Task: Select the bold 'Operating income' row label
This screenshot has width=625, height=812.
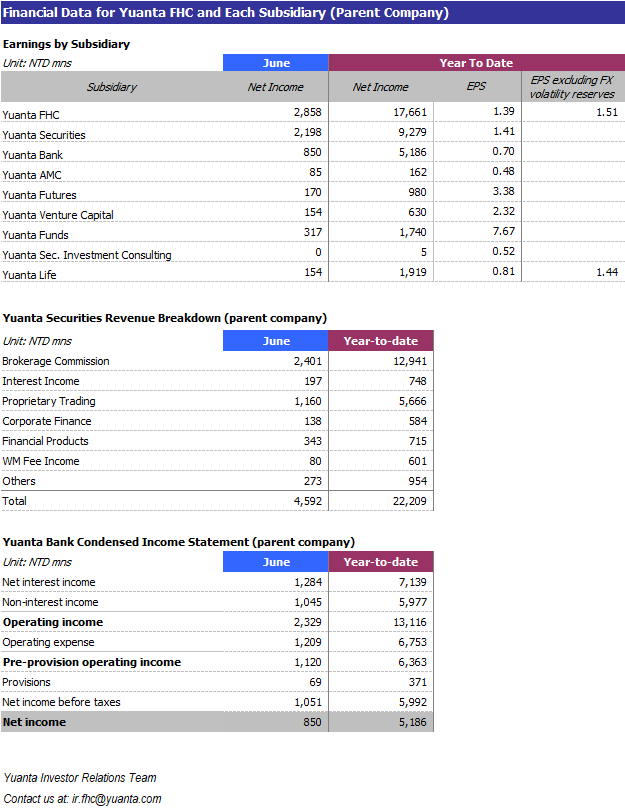Action: (x=53, y=622)
